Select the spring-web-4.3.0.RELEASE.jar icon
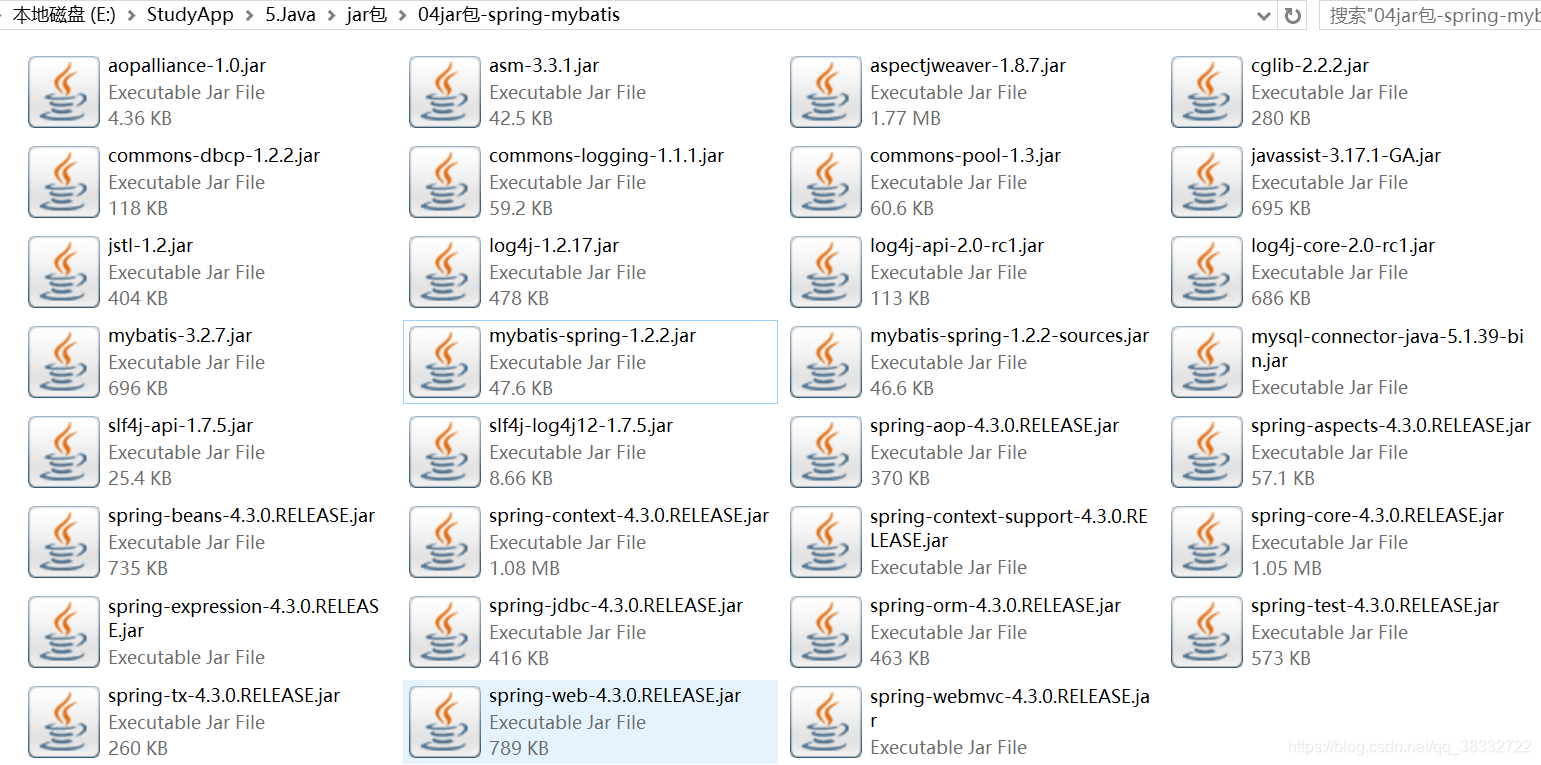The width and height of the screenshot is (1541, 765). 445,722
